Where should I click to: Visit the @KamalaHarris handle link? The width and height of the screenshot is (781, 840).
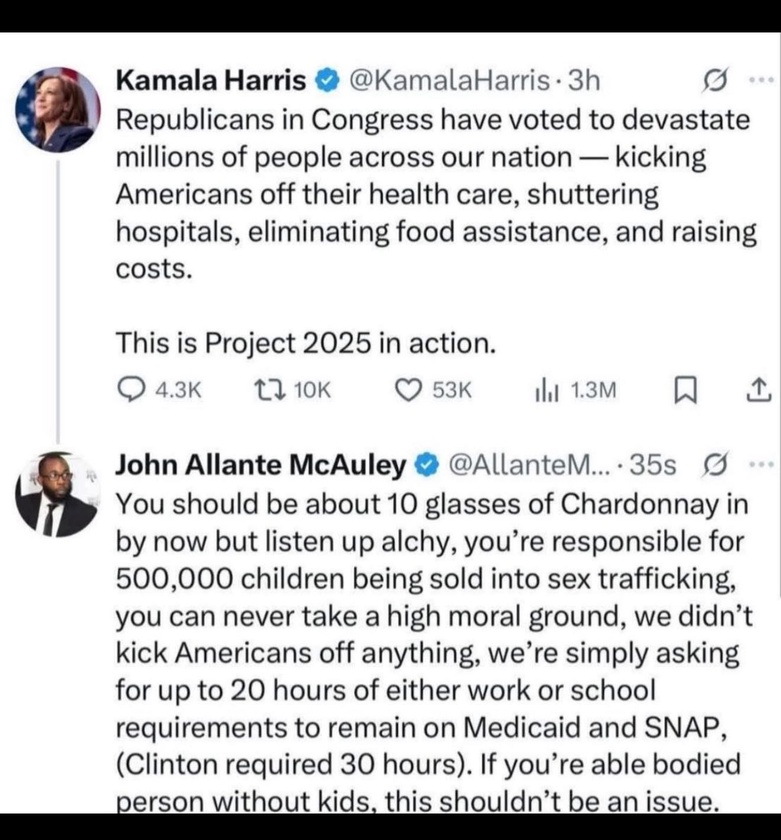[449, 81]
